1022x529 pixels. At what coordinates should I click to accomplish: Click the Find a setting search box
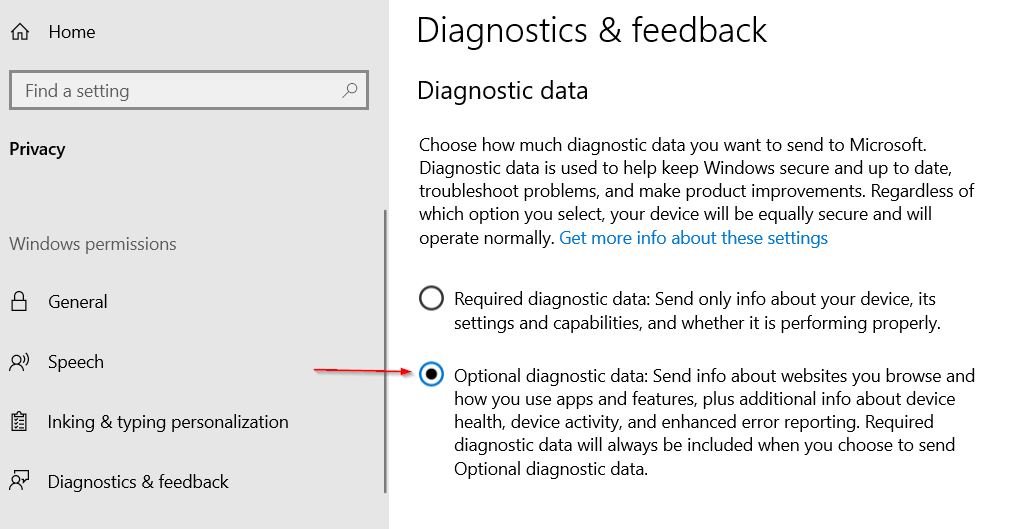[x=189, y=91]
